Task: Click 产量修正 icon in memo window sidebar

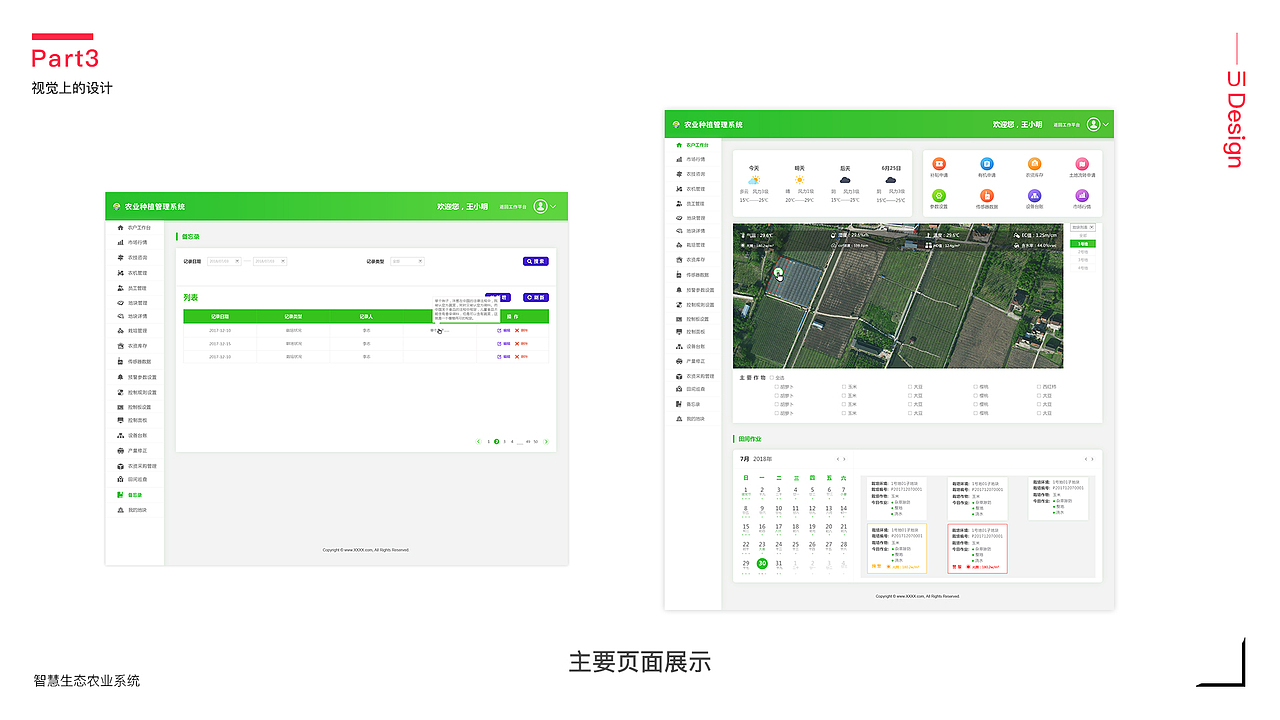Action: point(120,451)
